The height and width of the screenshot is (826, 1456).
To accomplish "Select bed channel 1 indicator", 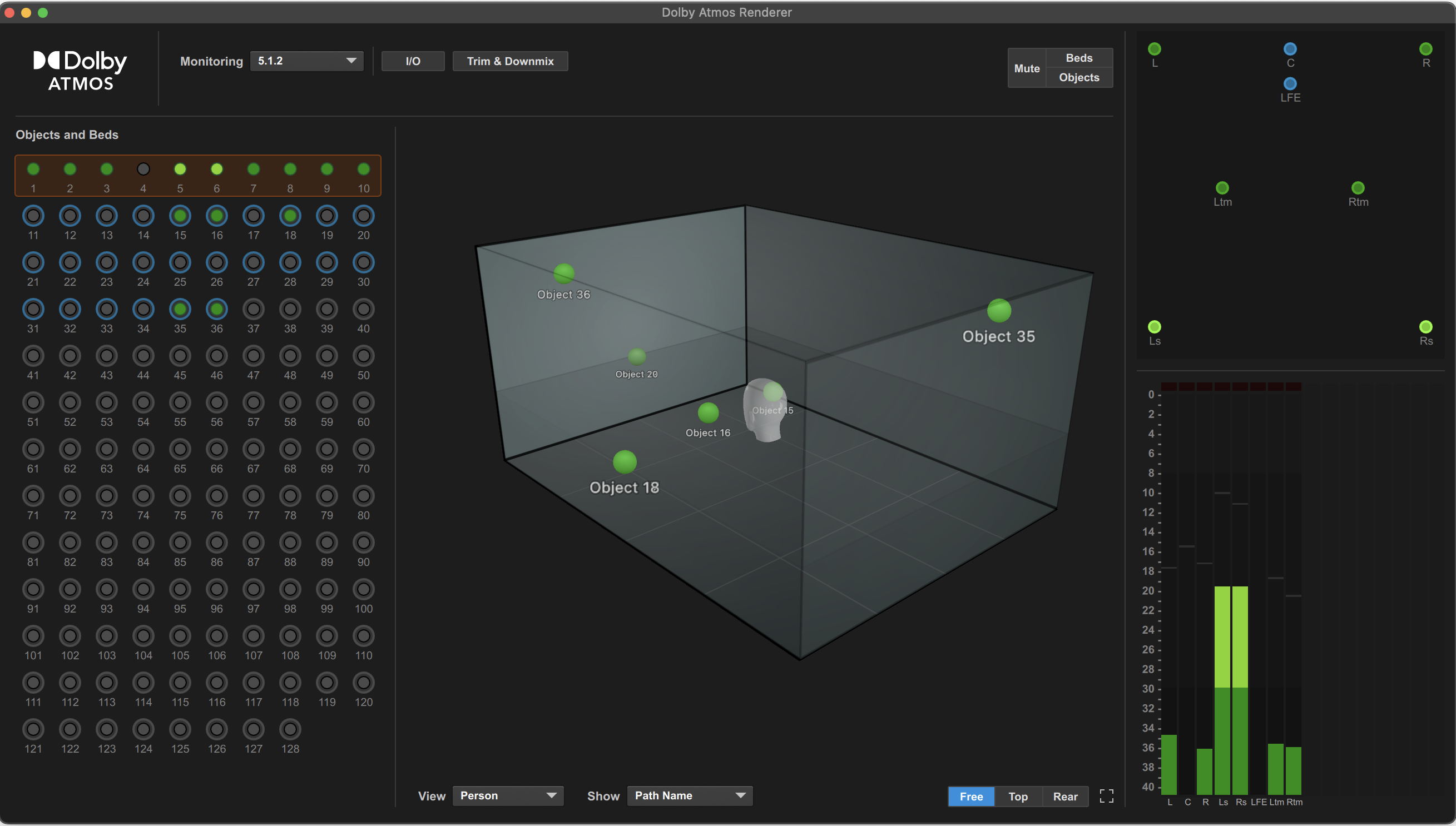I will click(x=33, y=169).
